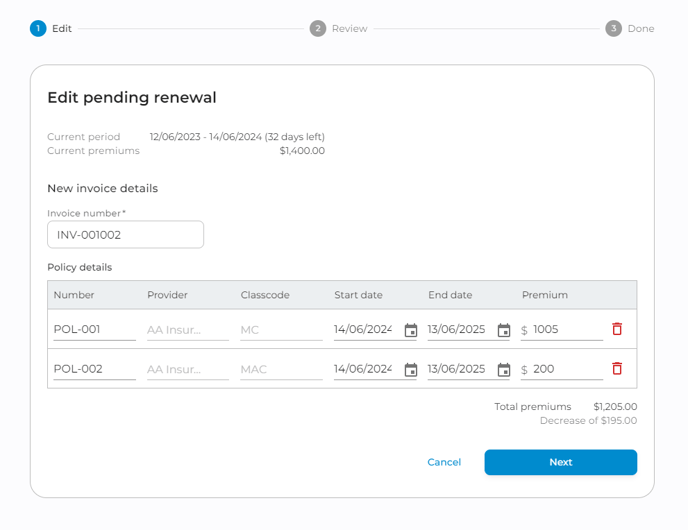
Task: Click the MC classcode field
Action: 280,329
